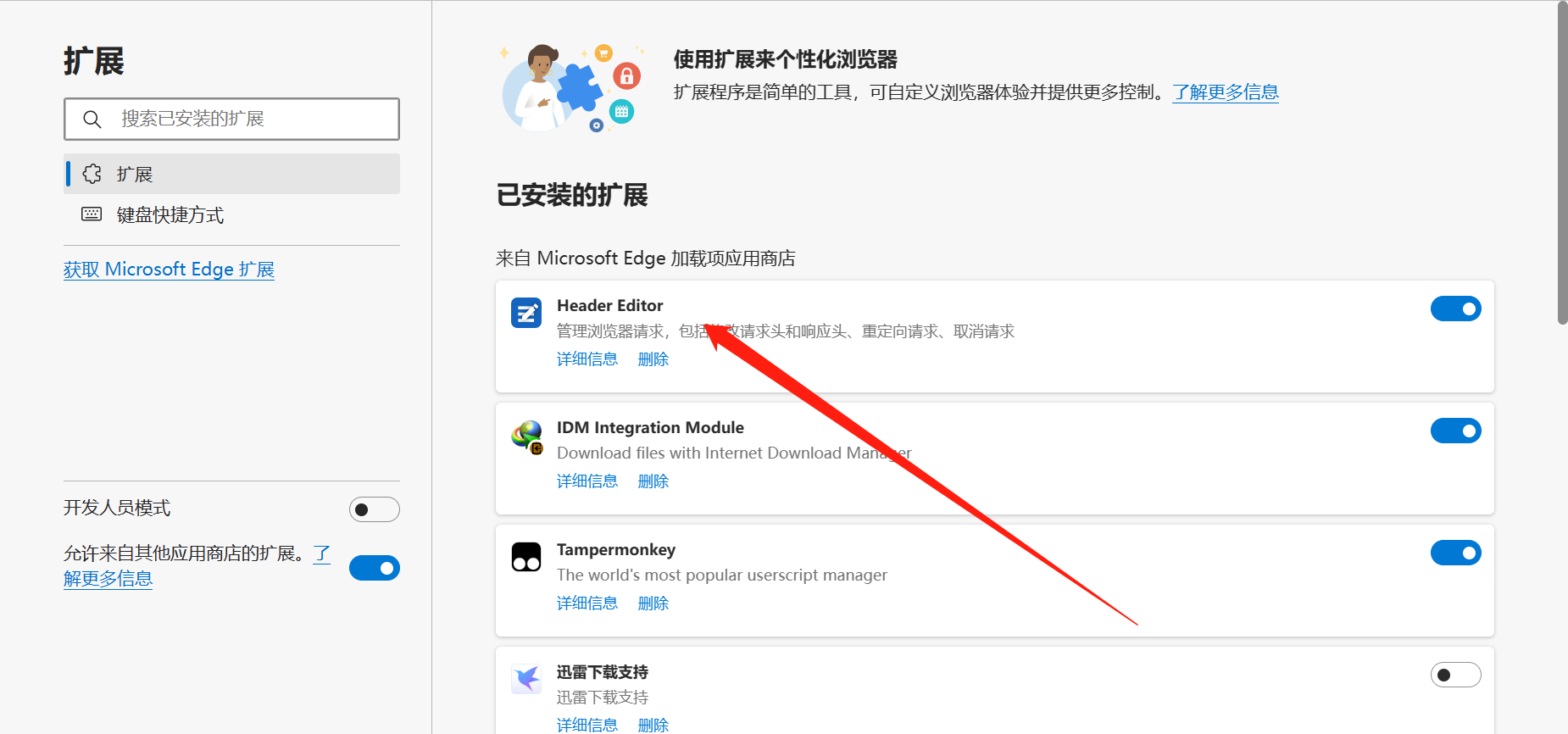The height and width of the screenshot is (734, 1568).
Task: Click 删除 for 迅雷下载支持
Action: 653,725
